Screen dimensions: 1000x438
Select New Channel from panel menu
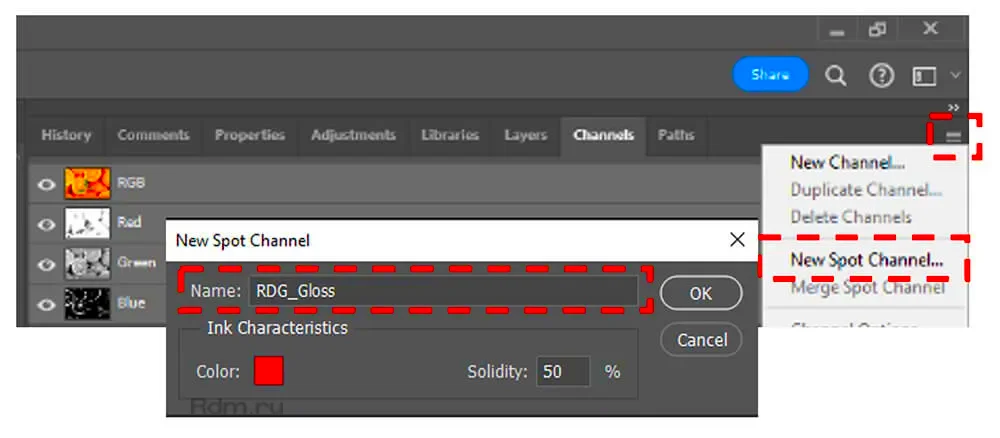point(847,162)
